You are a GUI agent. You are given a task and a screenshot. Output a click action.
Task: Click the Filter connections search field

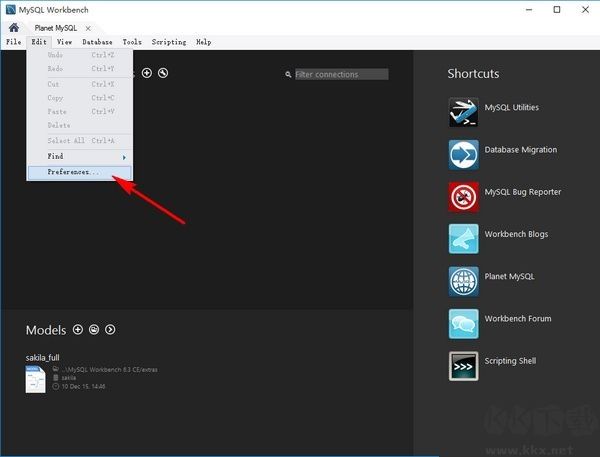340,74
